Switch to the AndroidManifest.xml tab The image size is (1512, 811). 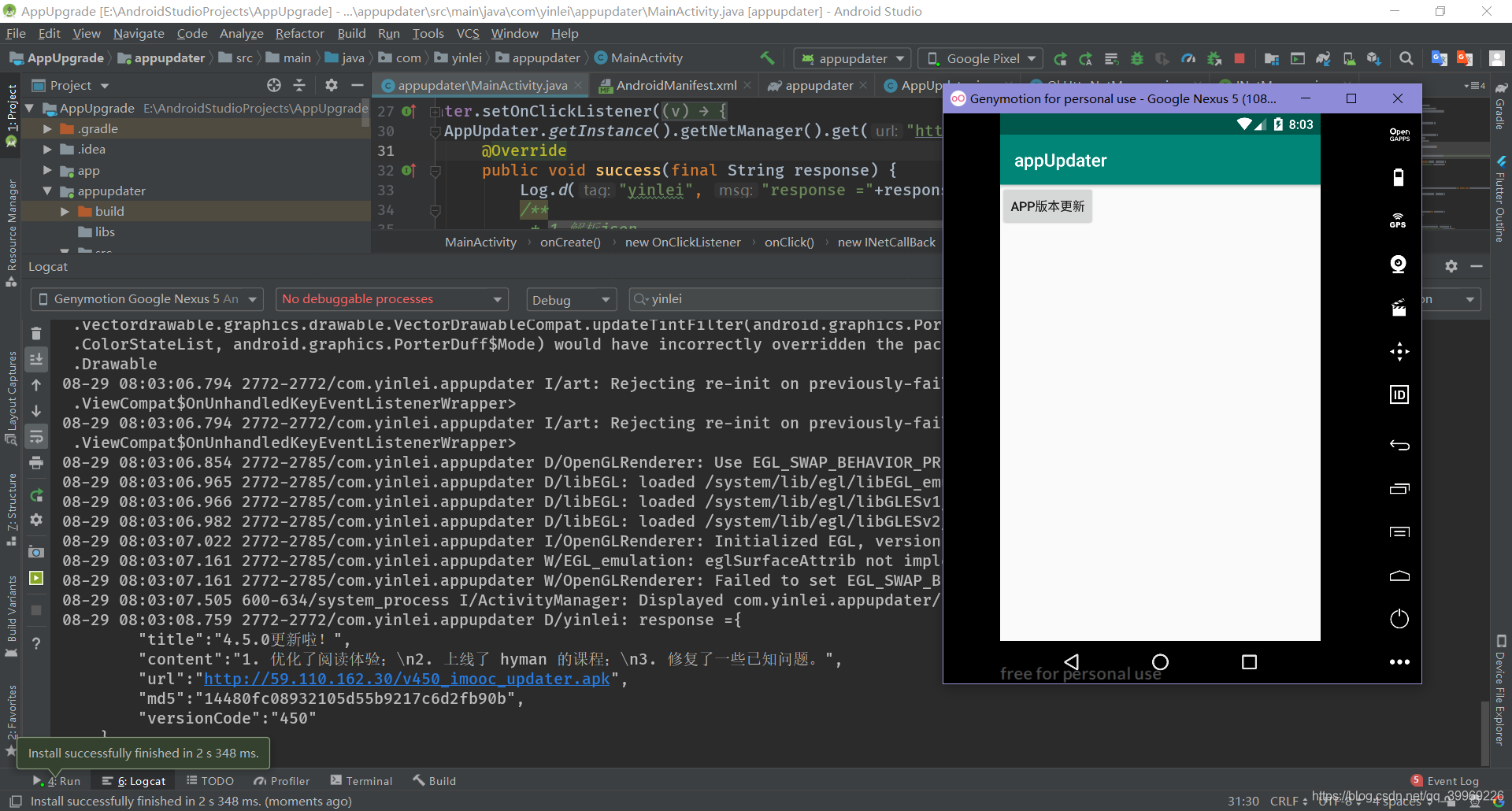tap(673, 85)
